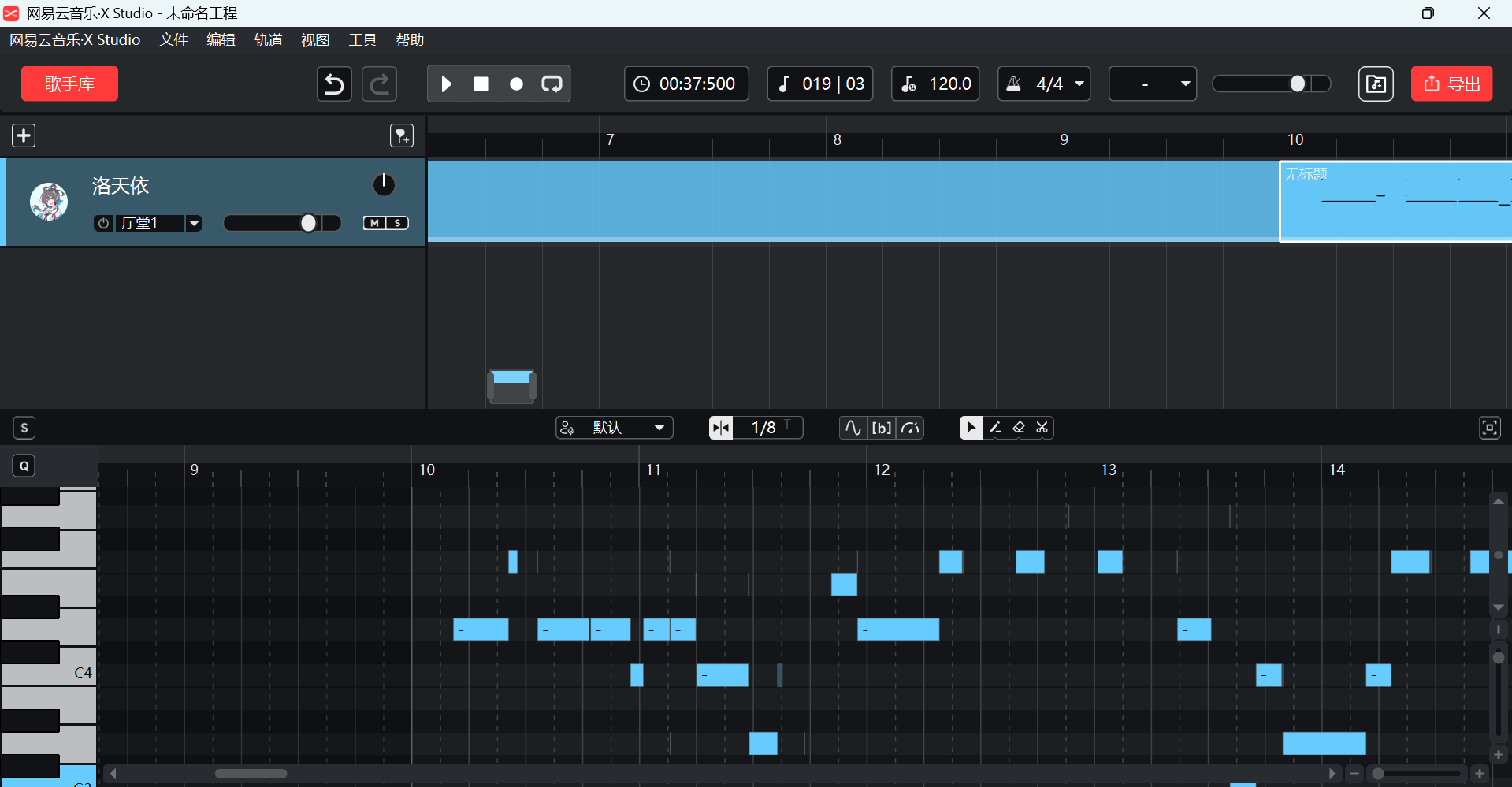Expand the 4/4 time signature dropdown
The height and width of the screenshot is (787, 1512).
(x=1079, y=84)
